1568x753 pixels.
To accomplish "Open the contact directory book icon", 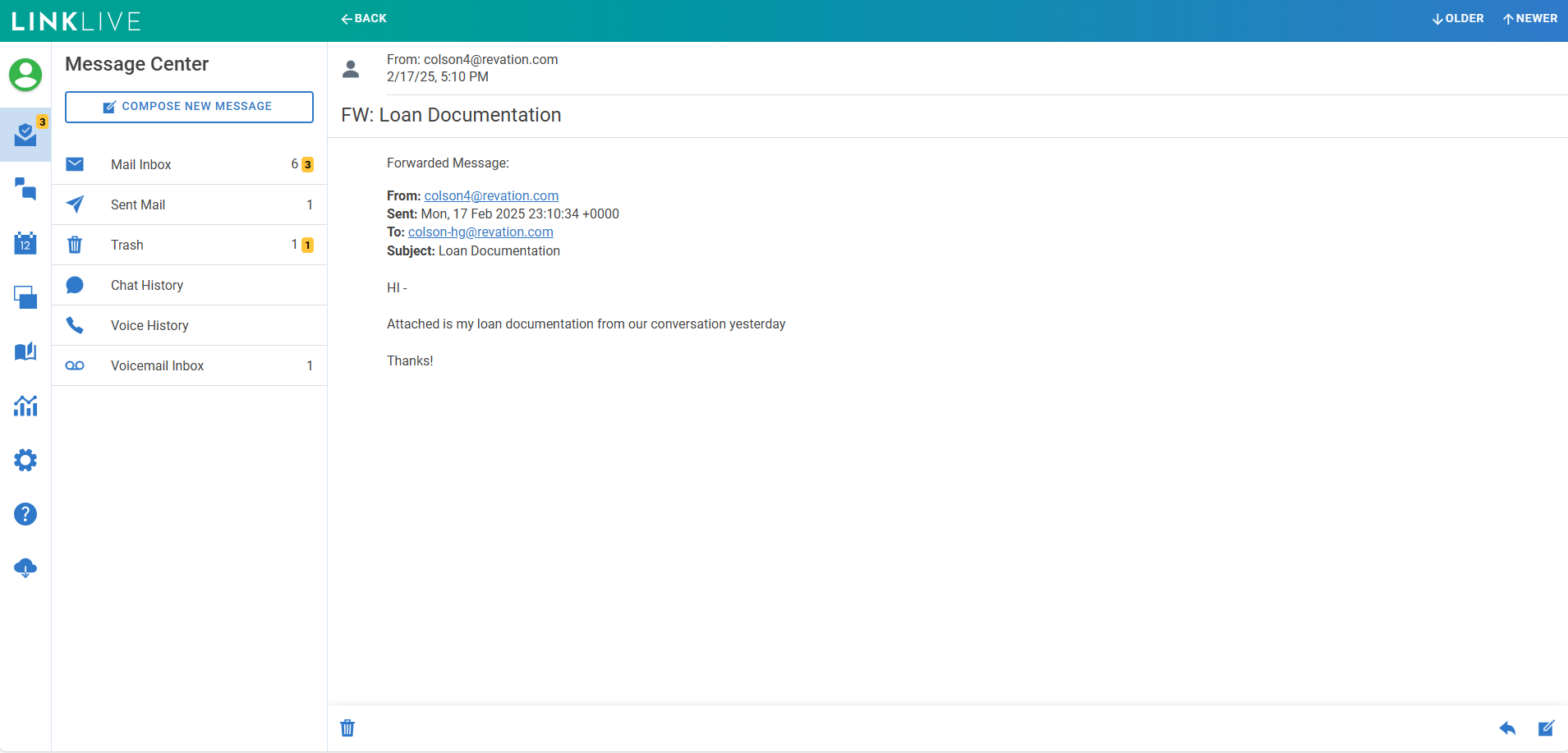I will [x=25, y=351].
